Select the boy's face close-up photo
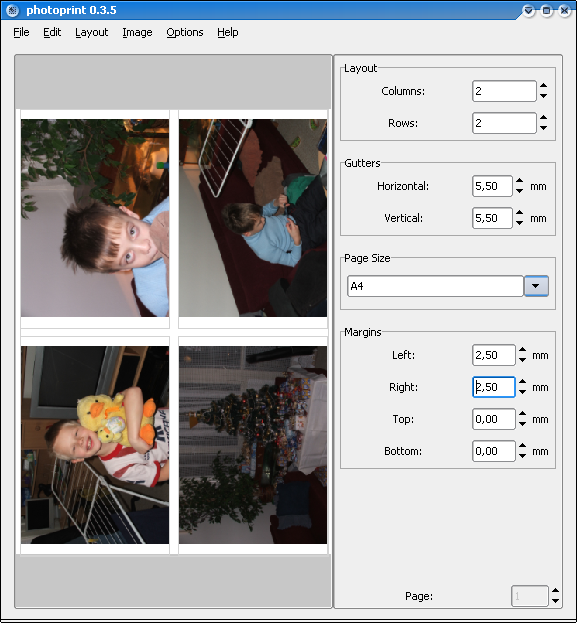 pos(95,218)
